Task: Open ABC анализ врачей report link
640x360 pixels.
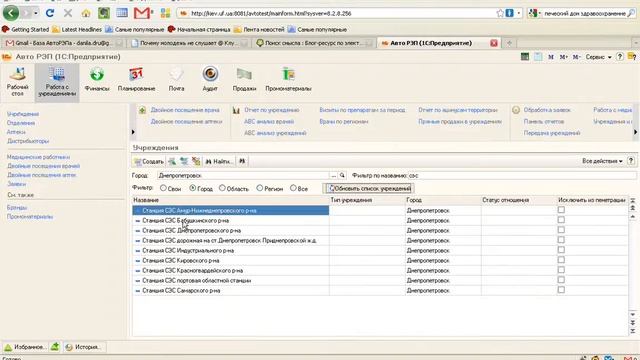Action: pos(269,122)
